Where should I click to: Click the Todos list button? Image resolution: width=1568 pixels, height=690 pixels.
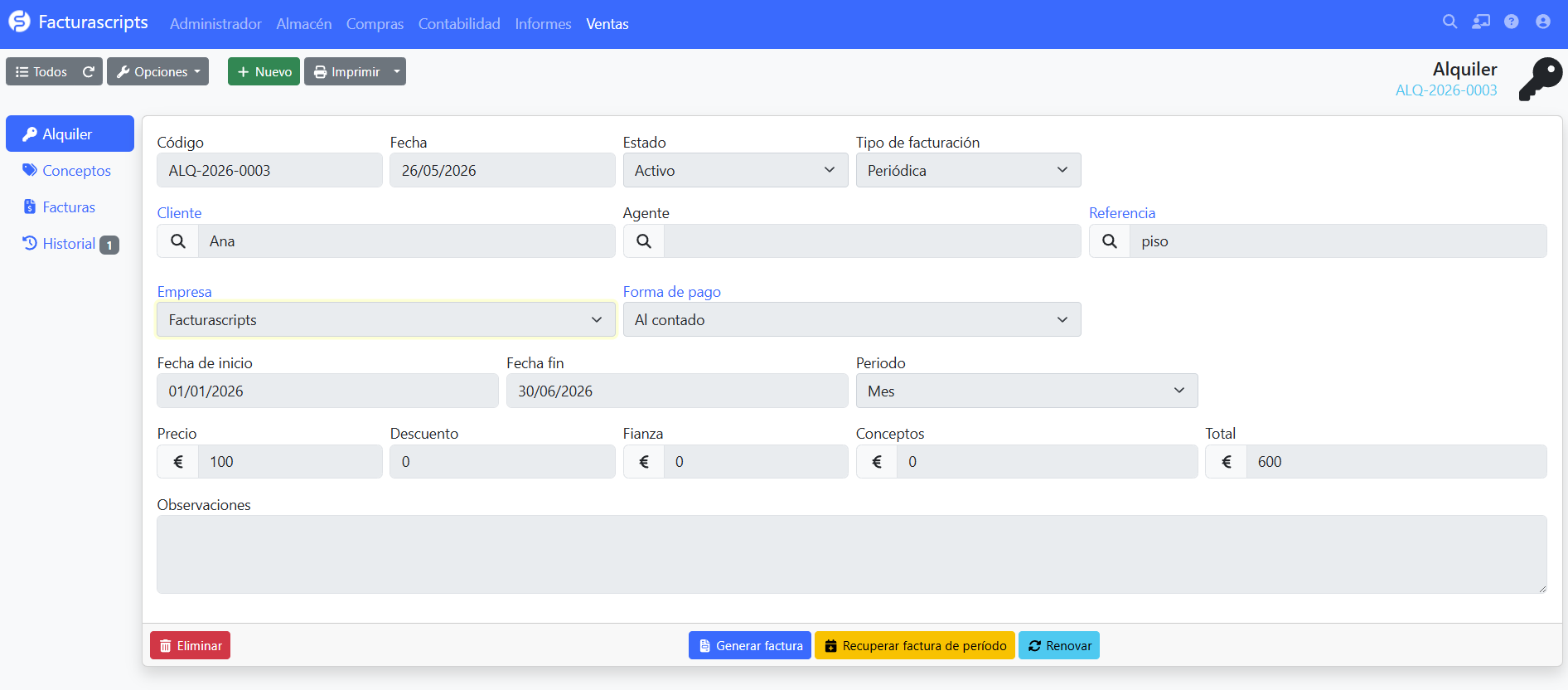[41, 71]
